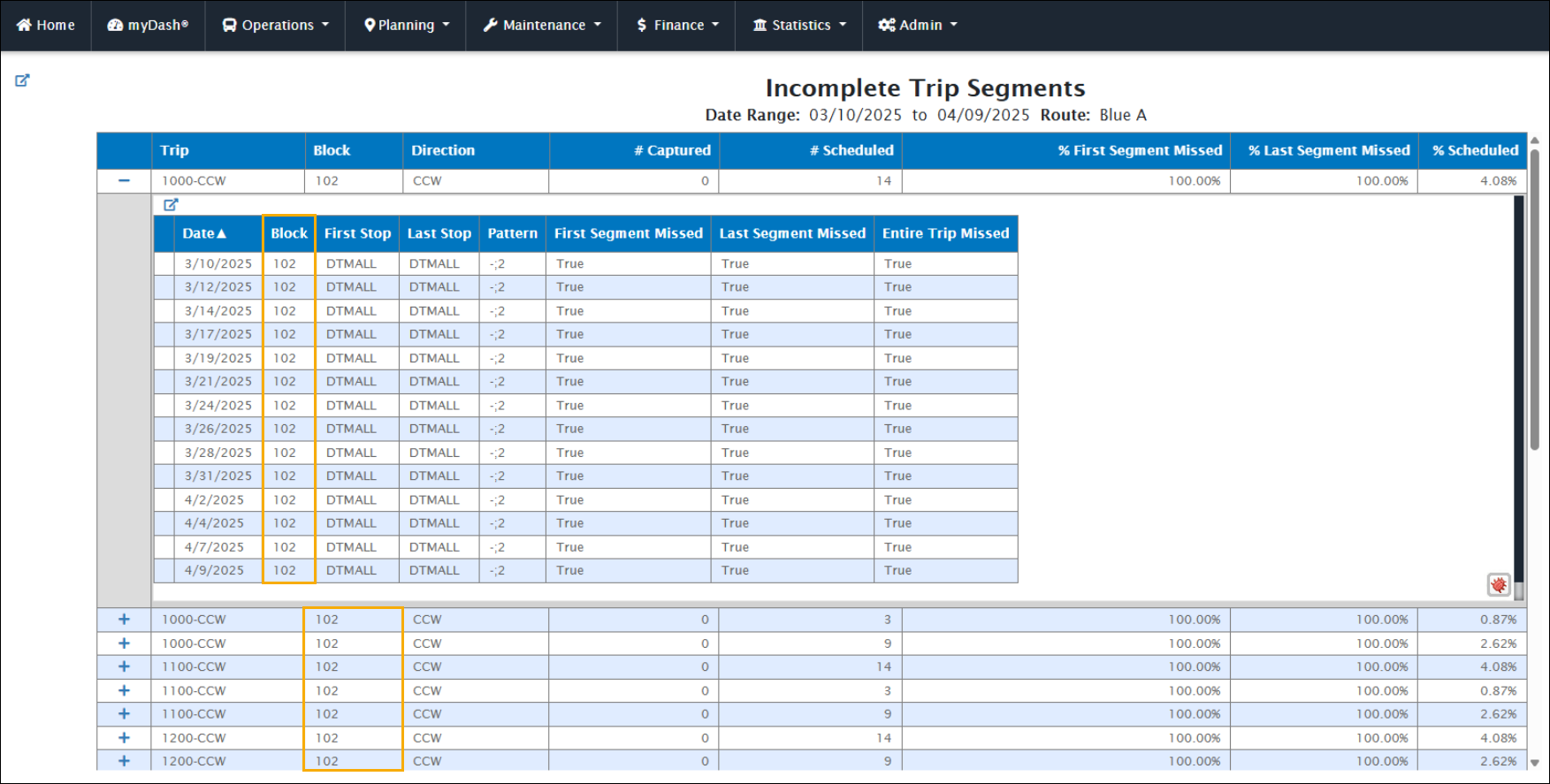Screen dimensions: 1550x784
Task: Open the Finance menu
Action: pos(677,25)
